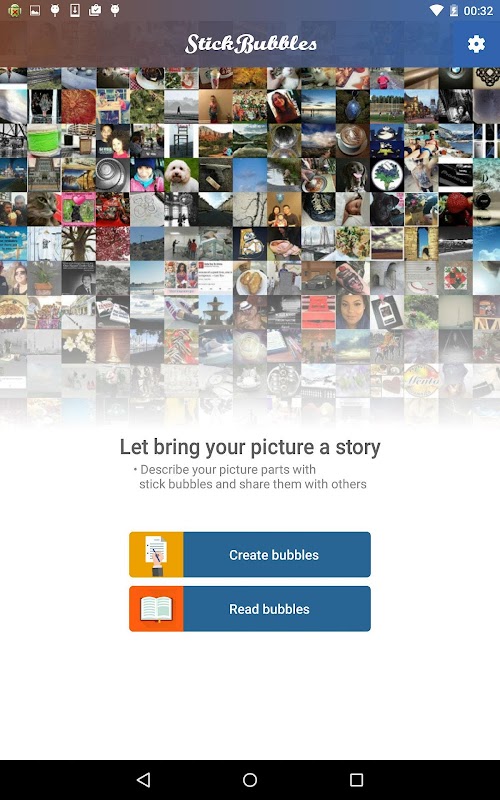Tap the battery charging status icon
The image size is (500, 800).
click(454, 10)
